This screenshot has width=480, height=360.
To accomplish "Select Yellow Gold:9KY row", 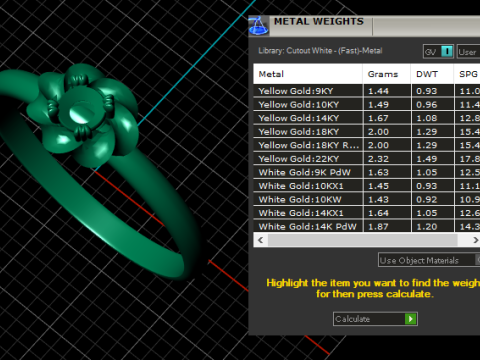I will click(x=367, y=91).
